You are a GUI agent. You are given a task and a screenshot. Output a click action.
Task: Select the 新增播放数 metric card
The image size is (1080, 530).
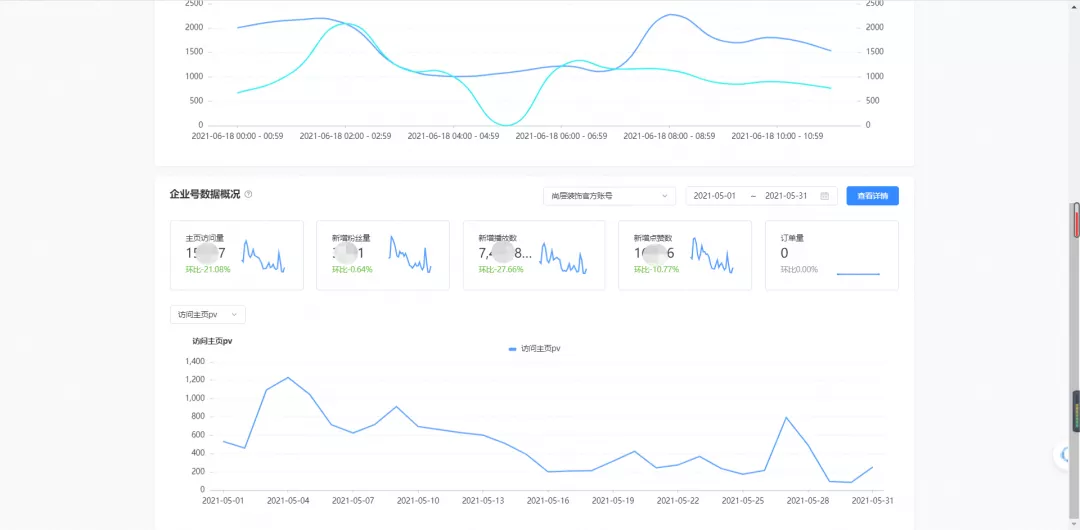(533, 255)
